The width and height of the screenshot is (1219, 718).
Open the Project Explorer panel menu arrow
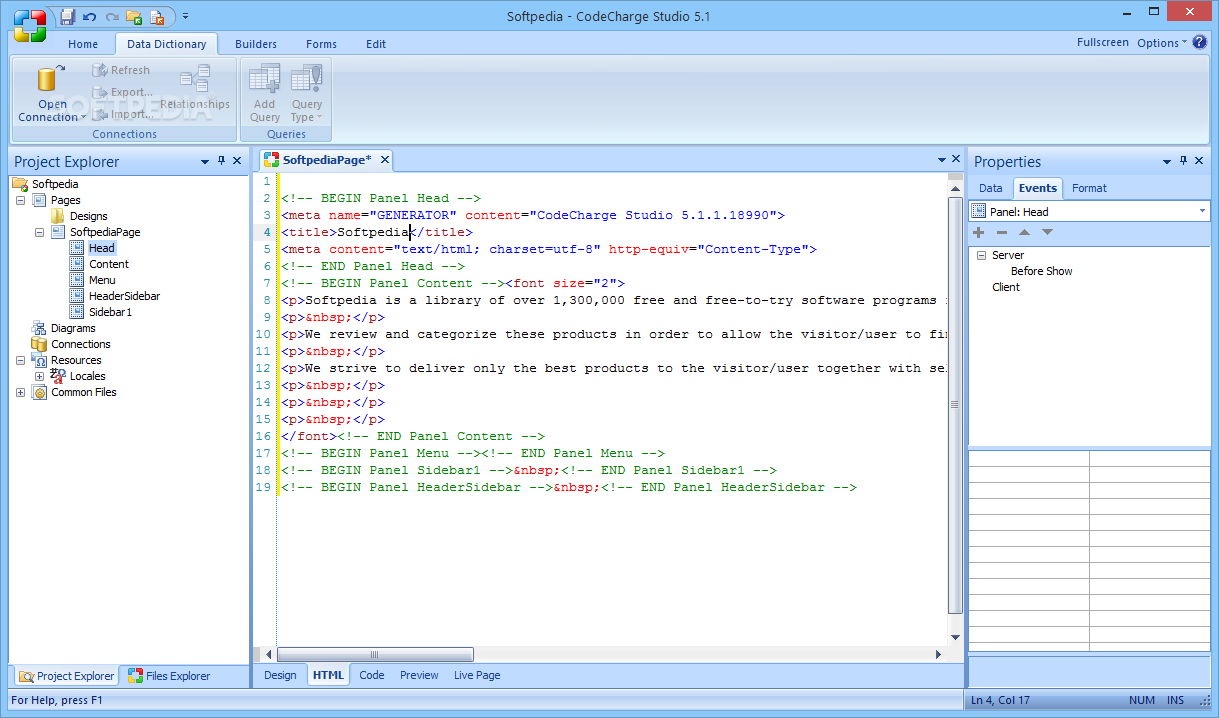(205, 161)
